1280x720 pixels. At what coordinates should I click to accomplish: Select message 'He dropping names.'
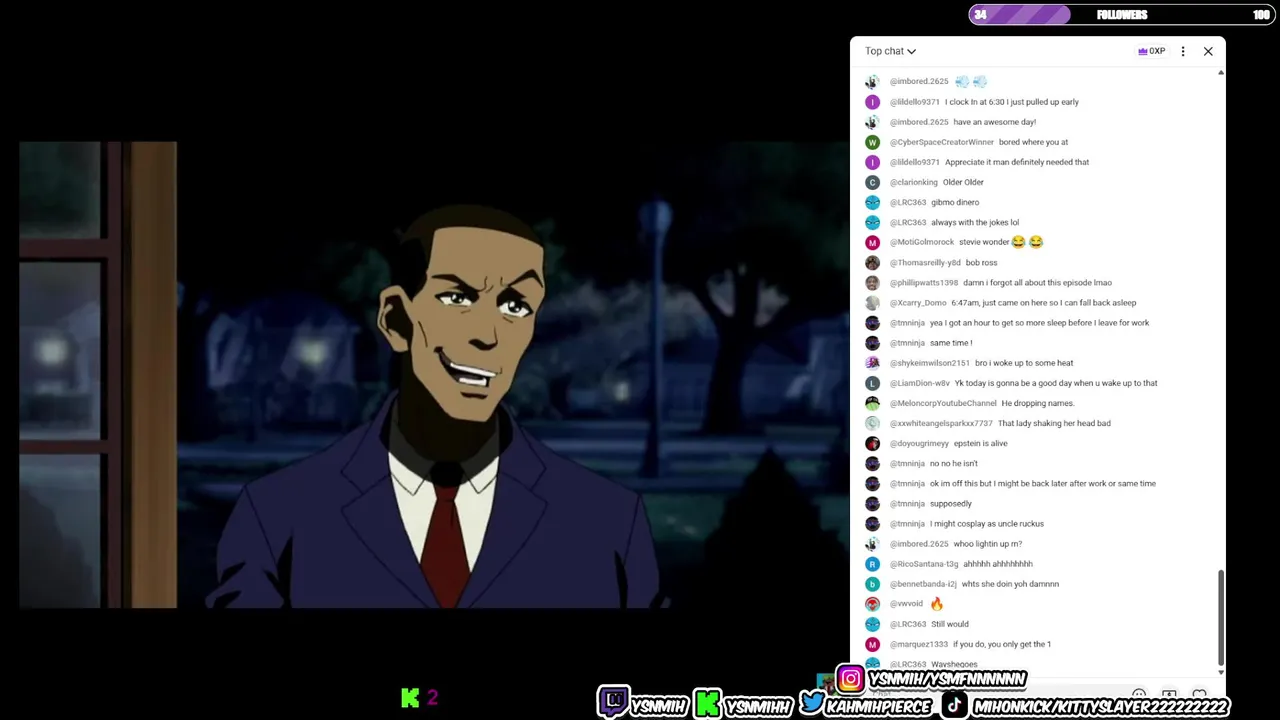point(1037,403)
